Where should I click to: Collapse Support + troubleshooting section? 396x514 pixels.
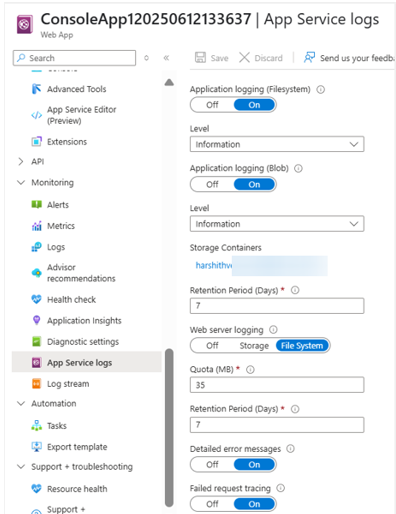pos(21,466)
